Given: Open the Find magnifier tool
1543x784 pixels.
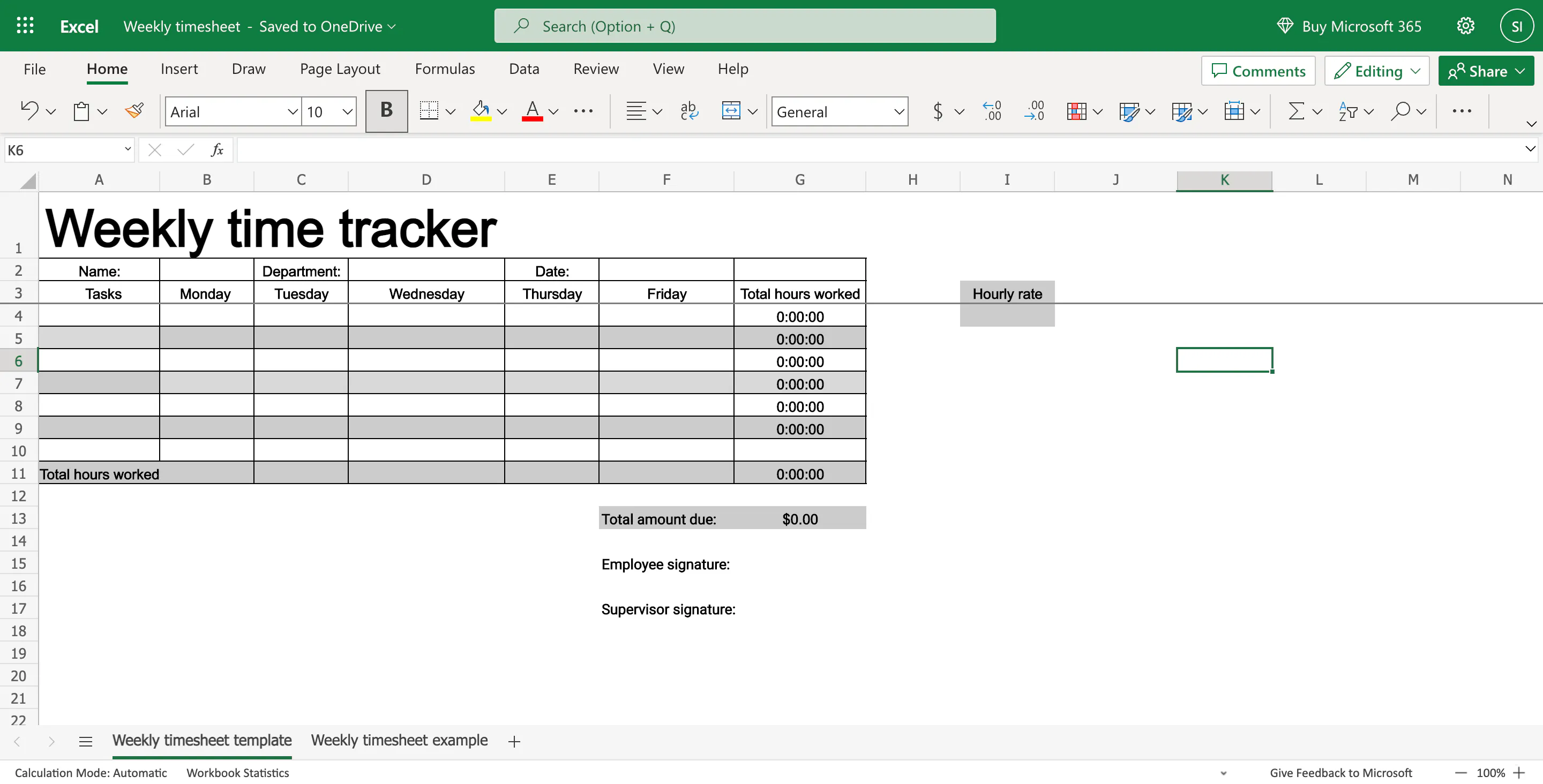Looking at the screenshot, I should coord(1402,111).
